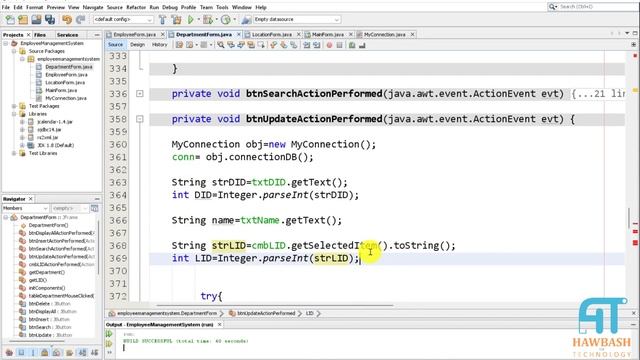Switch to the Files panel tab

click(x=40, y=35)
